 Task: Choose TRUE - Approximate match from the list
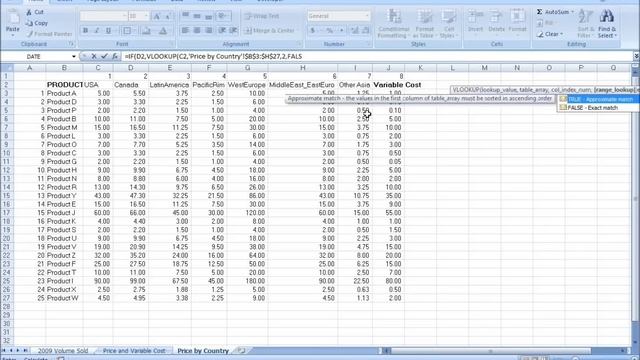pos(598,99)
